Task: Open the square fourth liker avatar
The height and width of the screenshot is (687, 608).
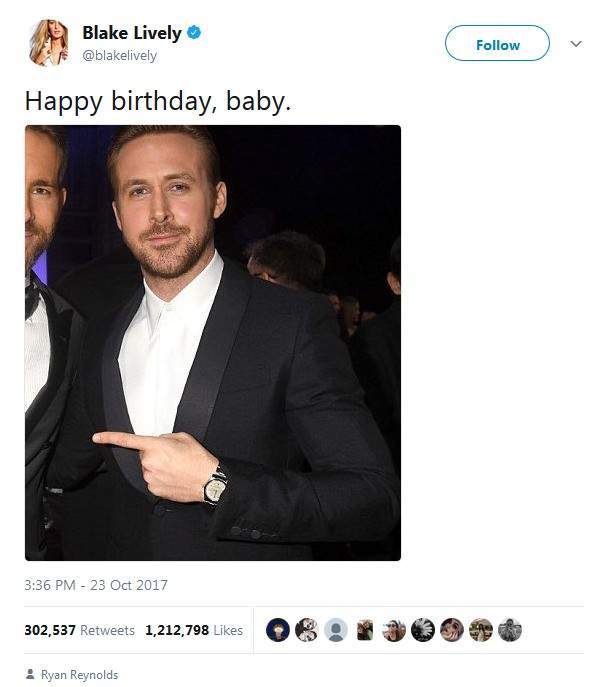Action: tap(365, 630)
